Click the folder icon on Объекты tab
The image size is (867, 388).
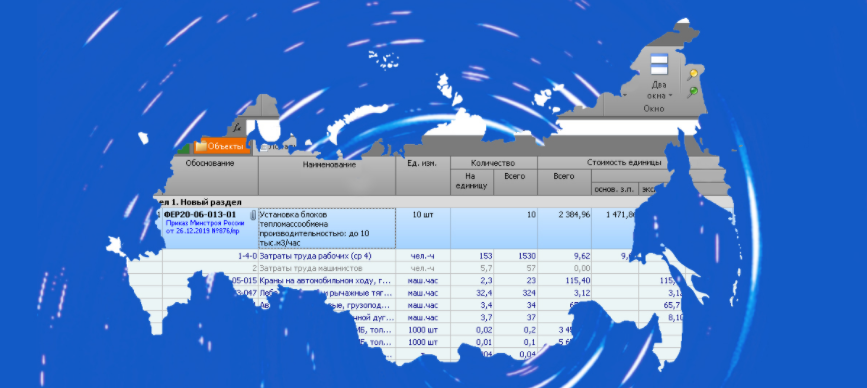click(x=201, y=146)
